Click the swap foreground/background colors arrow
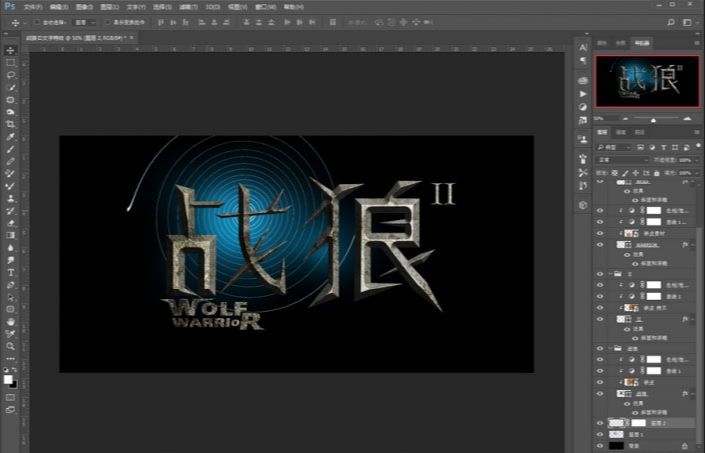Image resolution: width=705 pixels, height=453 pixels. coord(14,369)
